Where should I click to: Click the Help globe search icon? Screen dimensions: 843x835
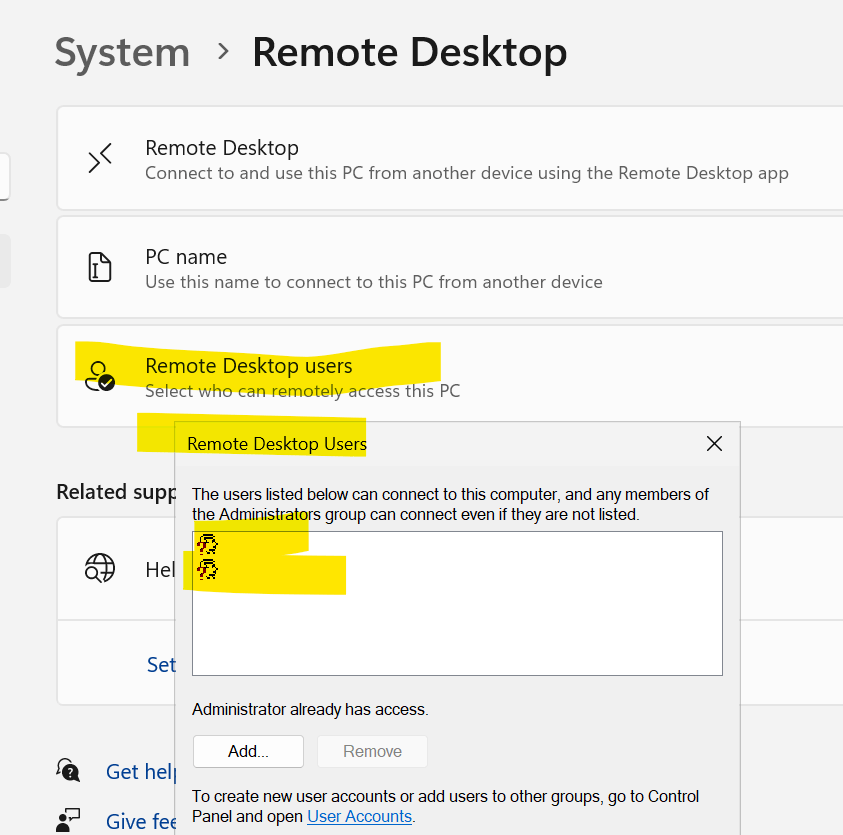click(x=100, y=568)
